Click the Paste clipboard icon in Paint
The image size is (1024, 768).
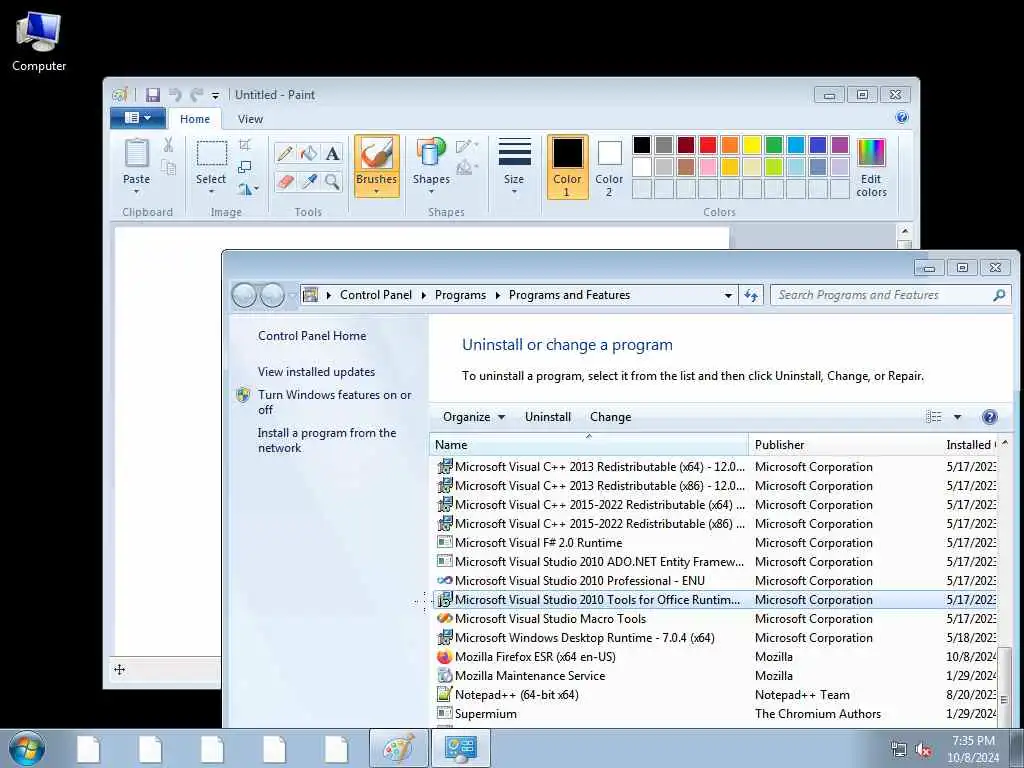(136, 154)
